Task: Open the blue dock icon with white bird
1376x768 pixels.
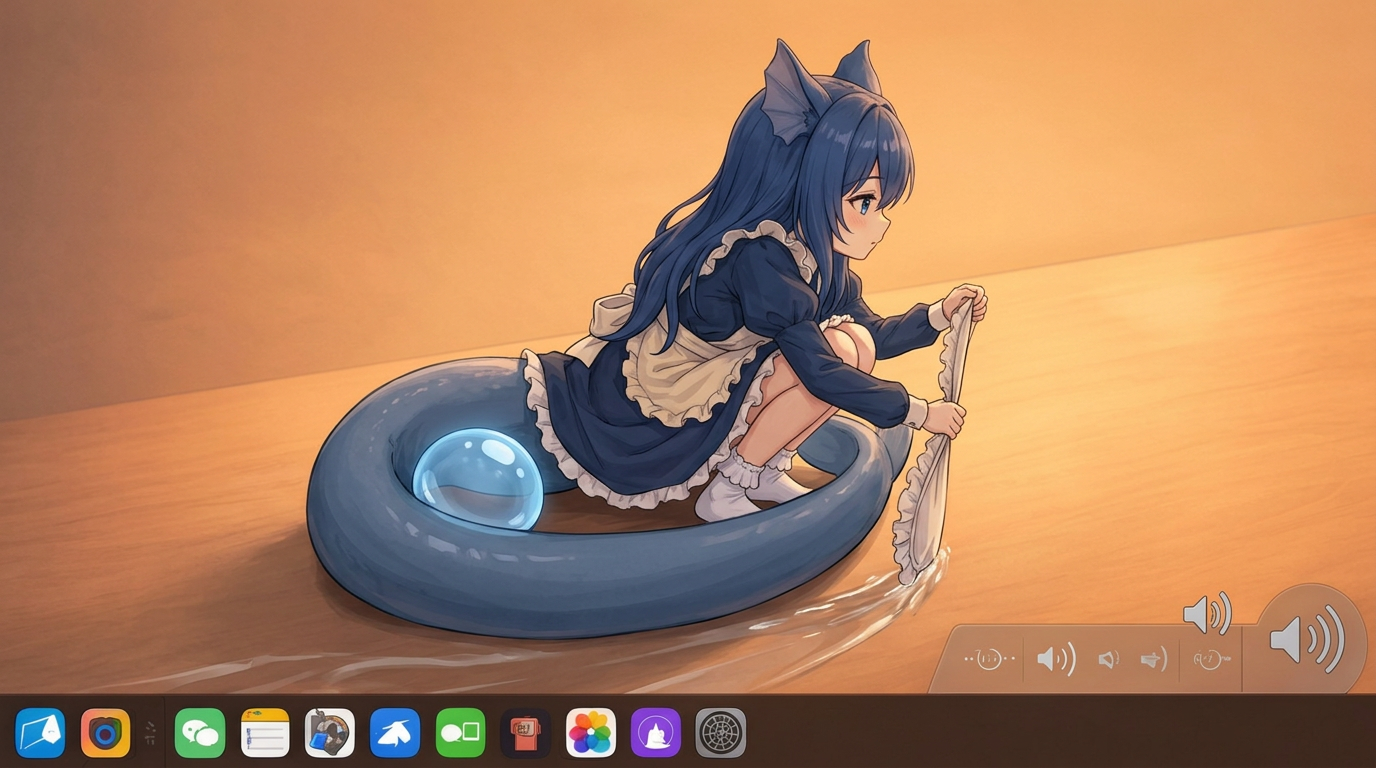Action: pyautogui.click(x=395, y=733)
